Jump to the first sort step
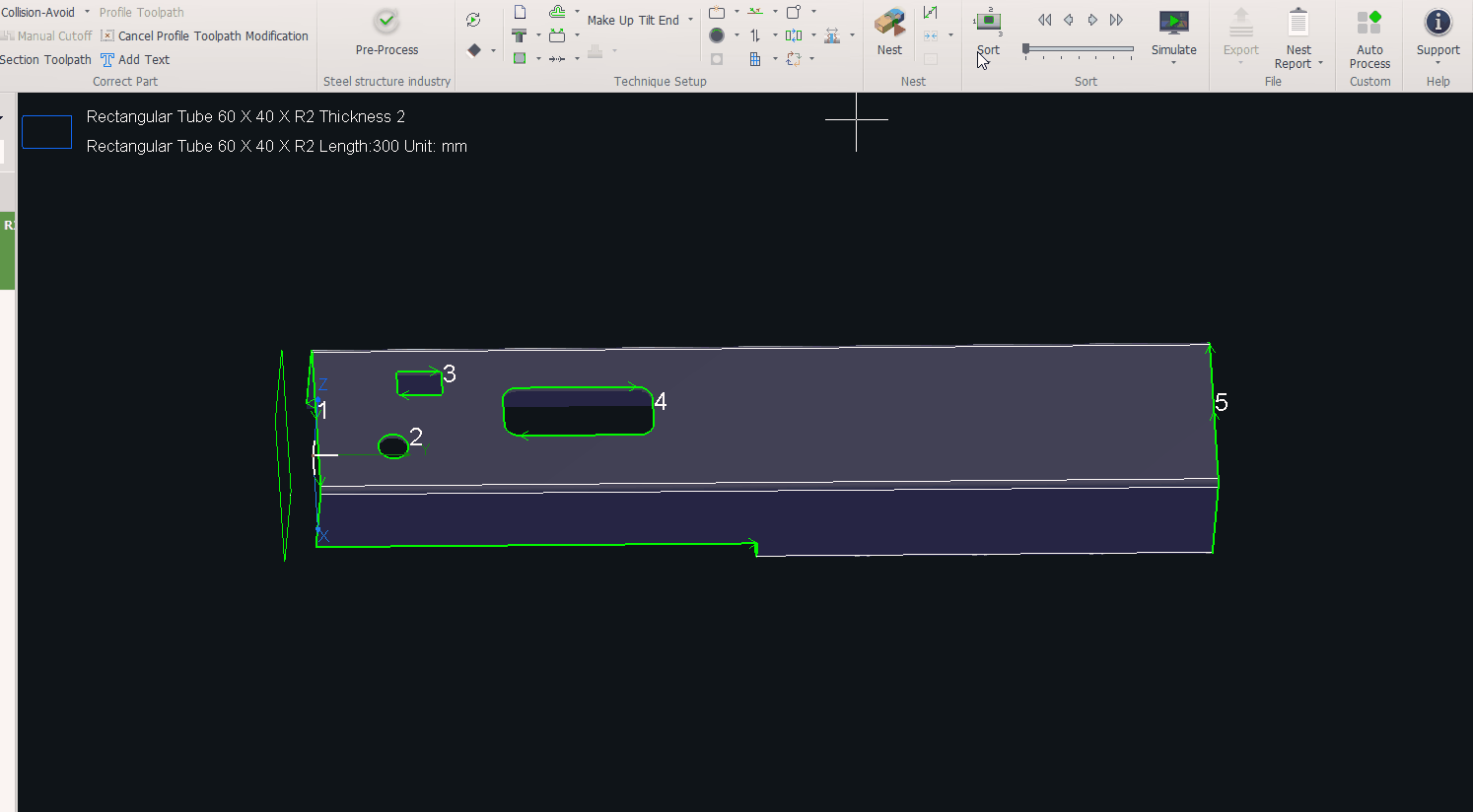 pyautogui.click(x=1044, y=20)
